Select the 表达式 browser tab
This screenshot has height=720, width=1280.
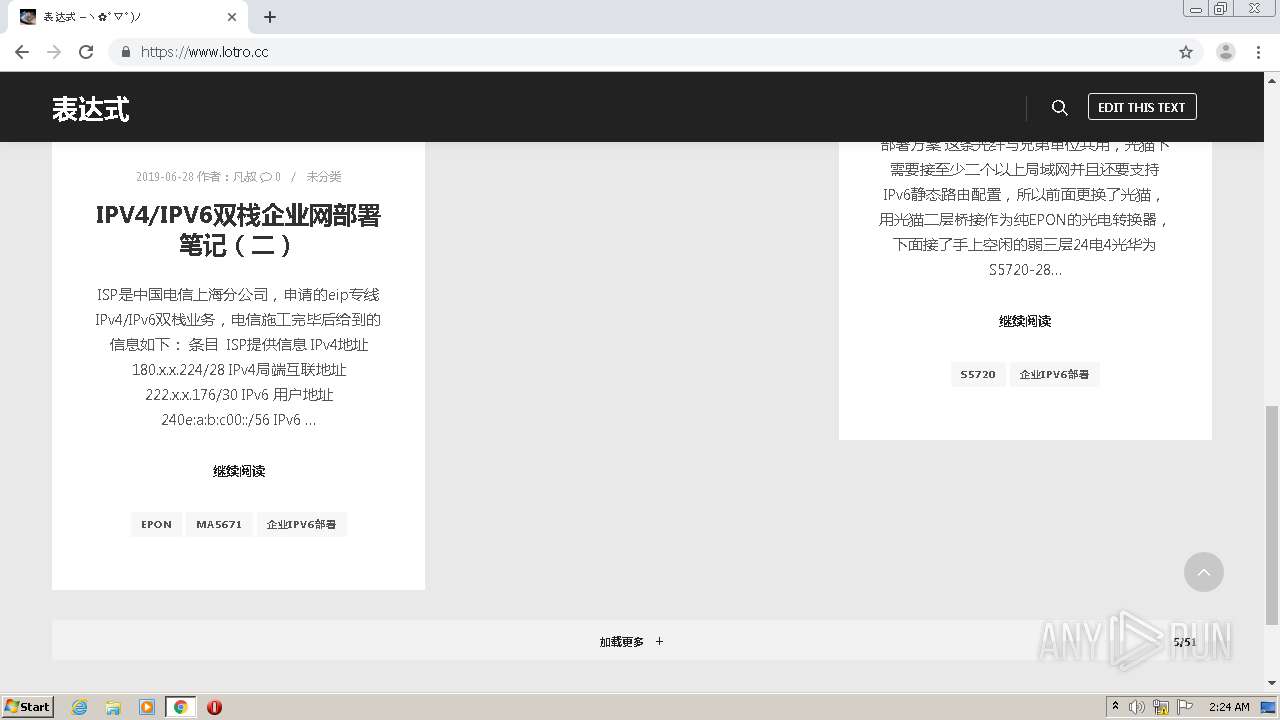(128, 17)
